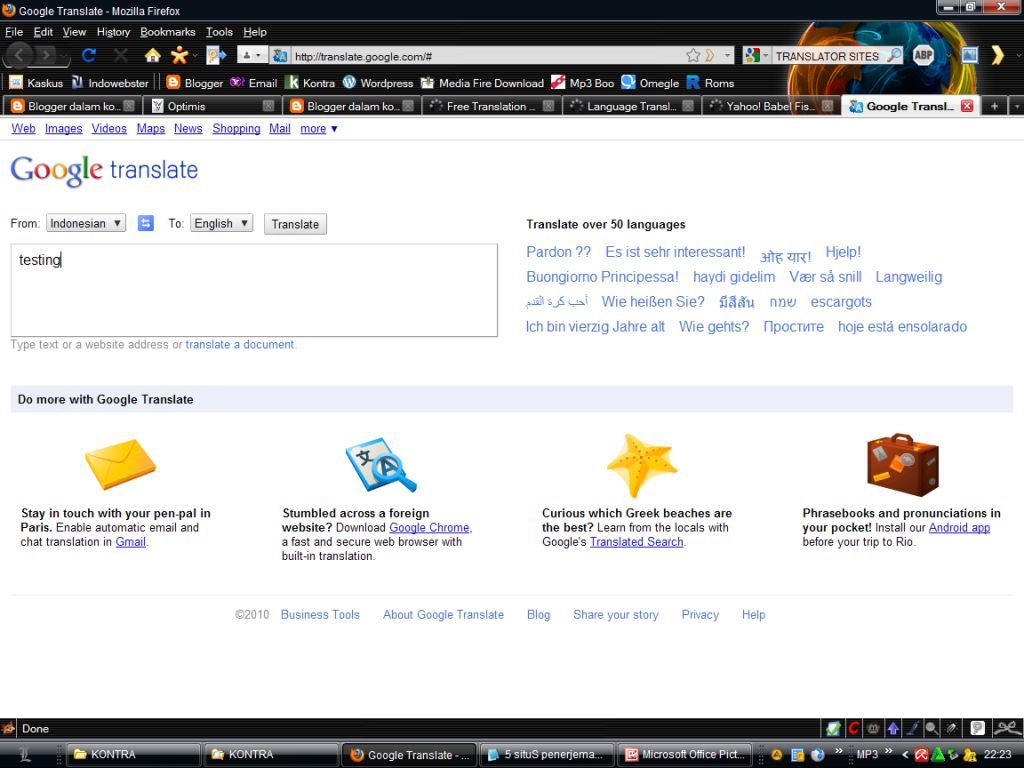Open the To language dropdown (English)

tap(221, 223)
